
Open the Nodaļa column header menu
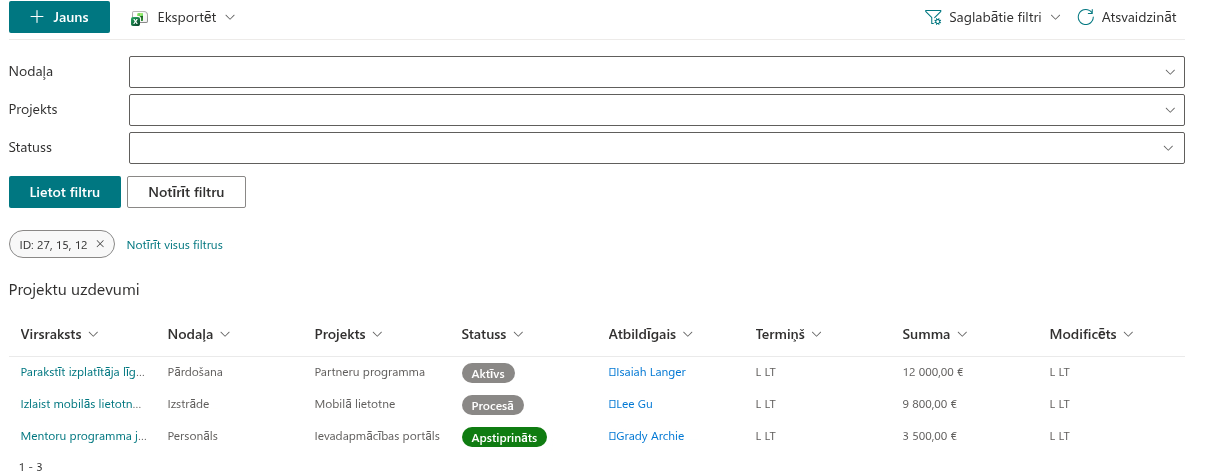pos(199,334)
